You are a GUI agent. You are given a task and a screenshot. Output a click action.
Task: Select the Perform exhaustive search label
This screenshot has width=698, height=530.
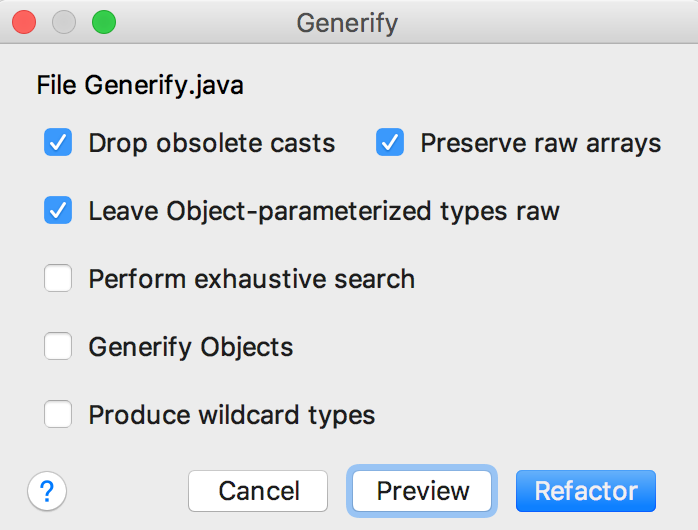[x=252, y=279]
